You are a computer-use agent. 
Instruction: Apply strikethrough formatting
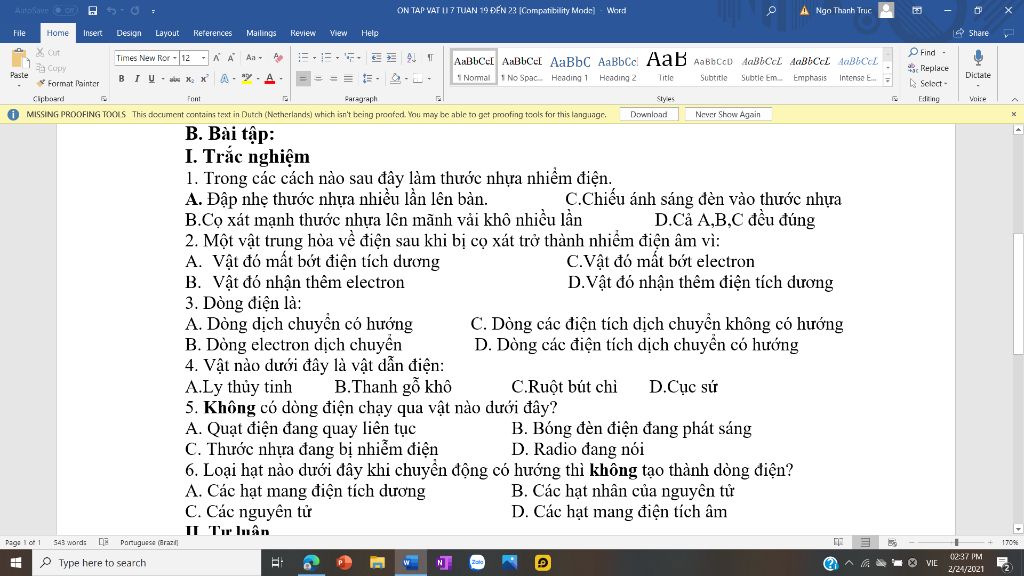(x=174, y=79)
